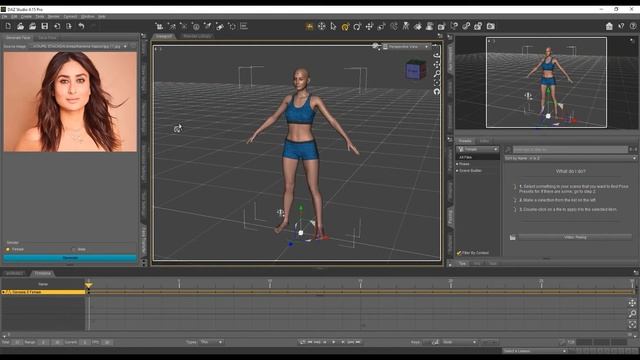Open the File menu
This screenshot has height=360, width=640.
click(4, 17)
